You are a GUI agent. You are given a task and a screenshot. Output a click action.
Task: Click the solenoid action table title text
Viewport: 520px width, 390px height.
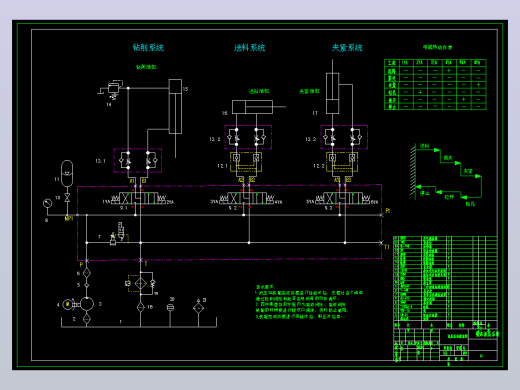point(437,47)
